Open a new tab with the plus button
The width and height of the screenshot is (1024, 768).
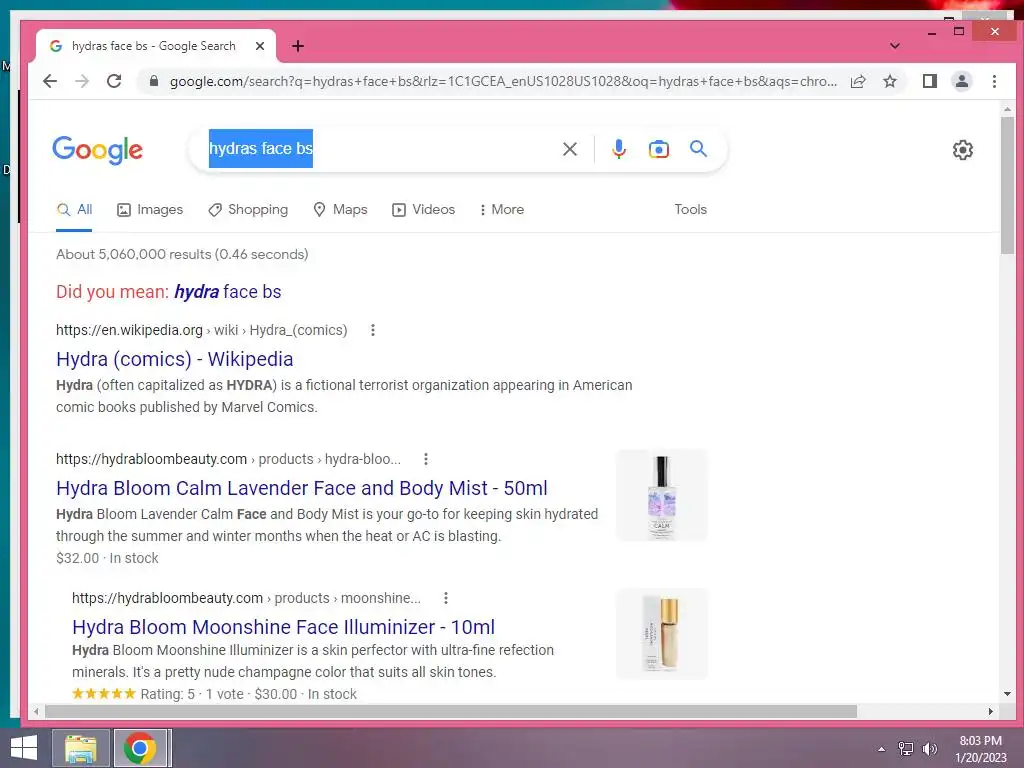[x=298, y=46]
